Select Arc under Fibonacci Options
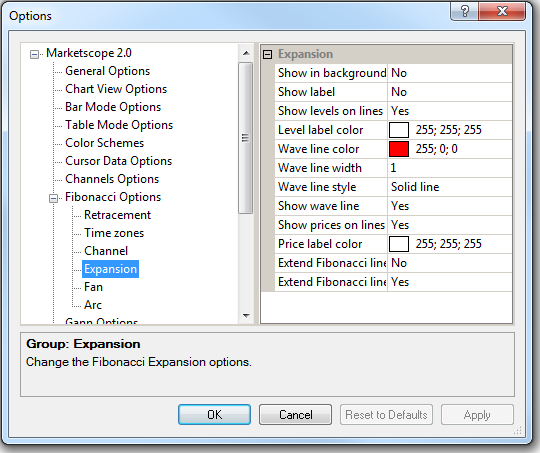 point(93,305)
